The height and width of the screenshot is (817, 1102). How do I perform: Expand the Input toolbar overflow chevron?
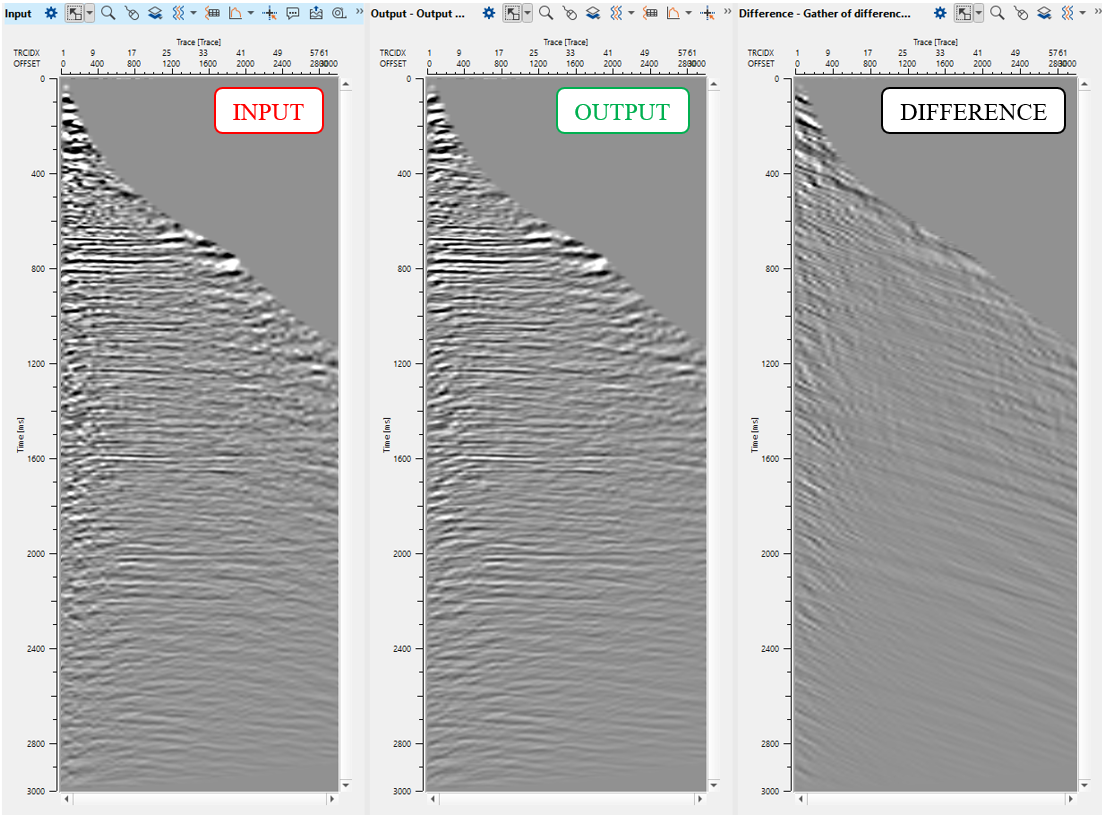(x=358, y=13)
